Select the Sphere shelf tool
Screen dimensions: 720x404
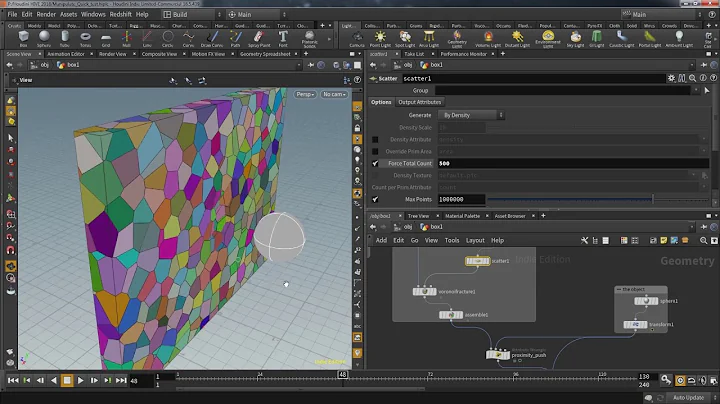coord(44,38)
